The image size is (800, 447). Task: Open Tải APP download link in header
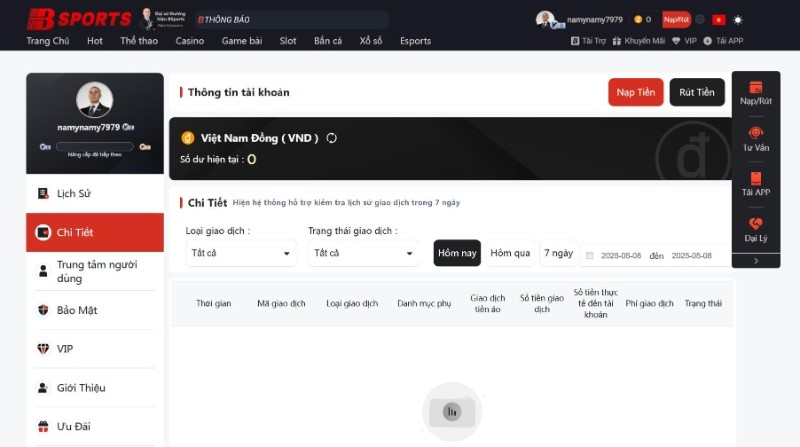723,41
